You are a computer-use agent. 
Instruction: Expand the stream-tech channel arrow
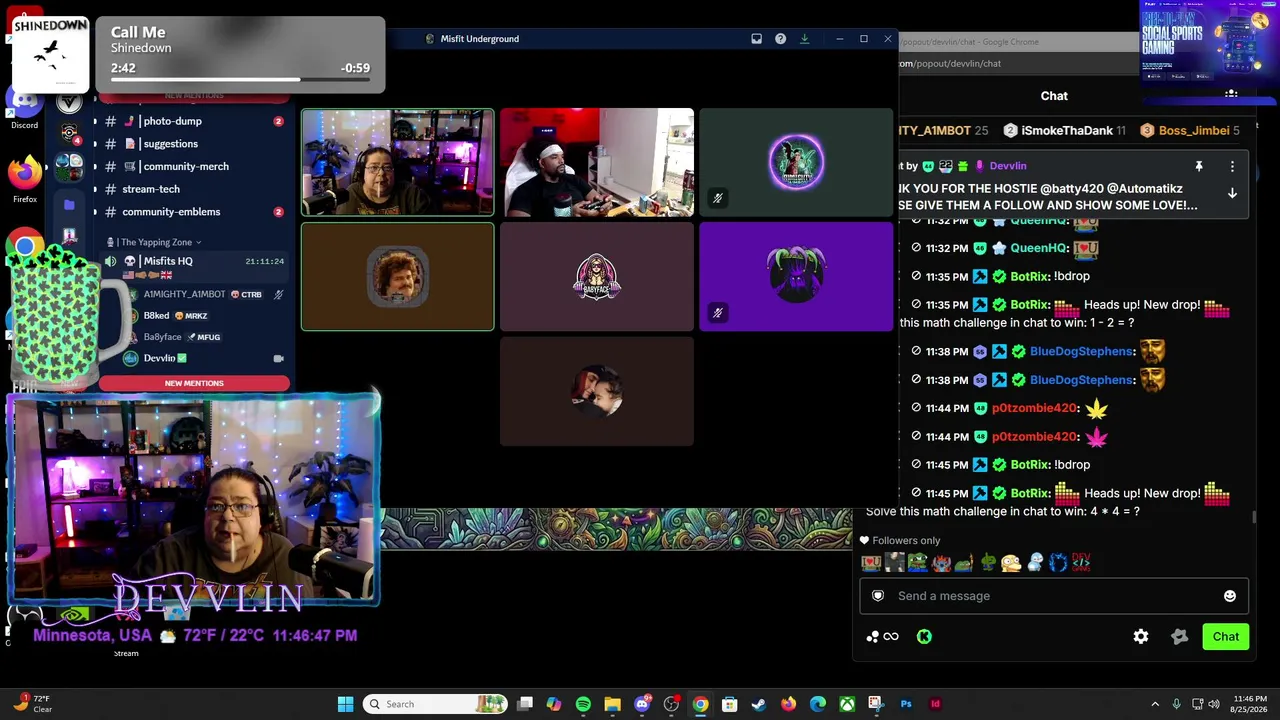[x=95, y=189]
